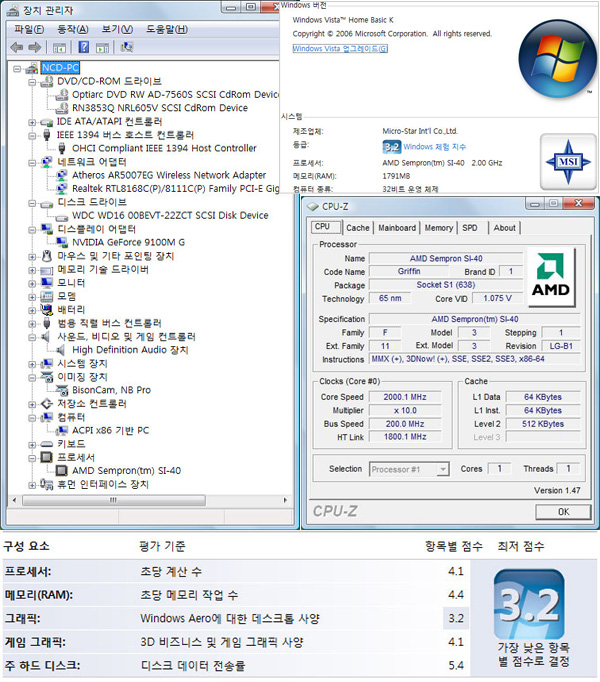600x682 pixels.
Task: Click the Forward arrow in Device Manager toolbar
Action: [x=35, y=47]
